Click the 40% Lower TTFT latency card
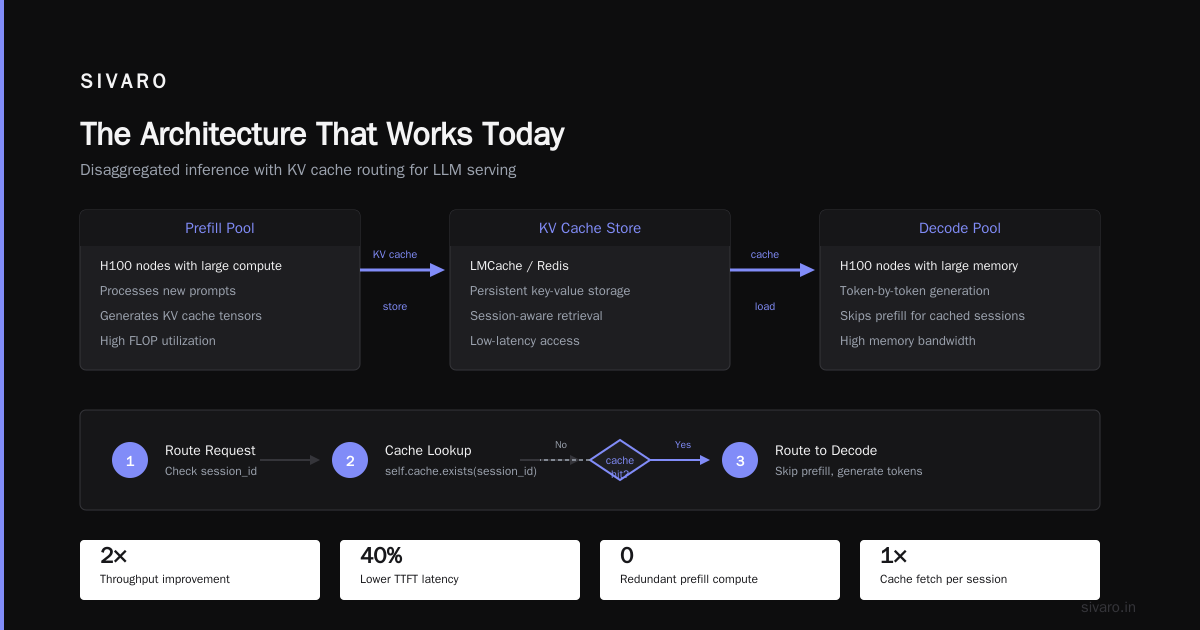 click(460, 570)
